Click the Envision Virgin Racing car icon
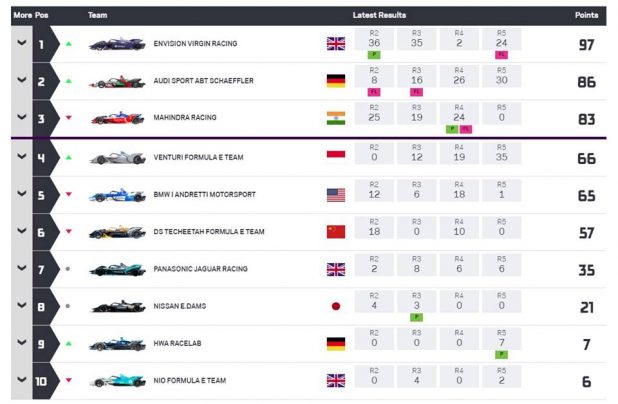 116,44
